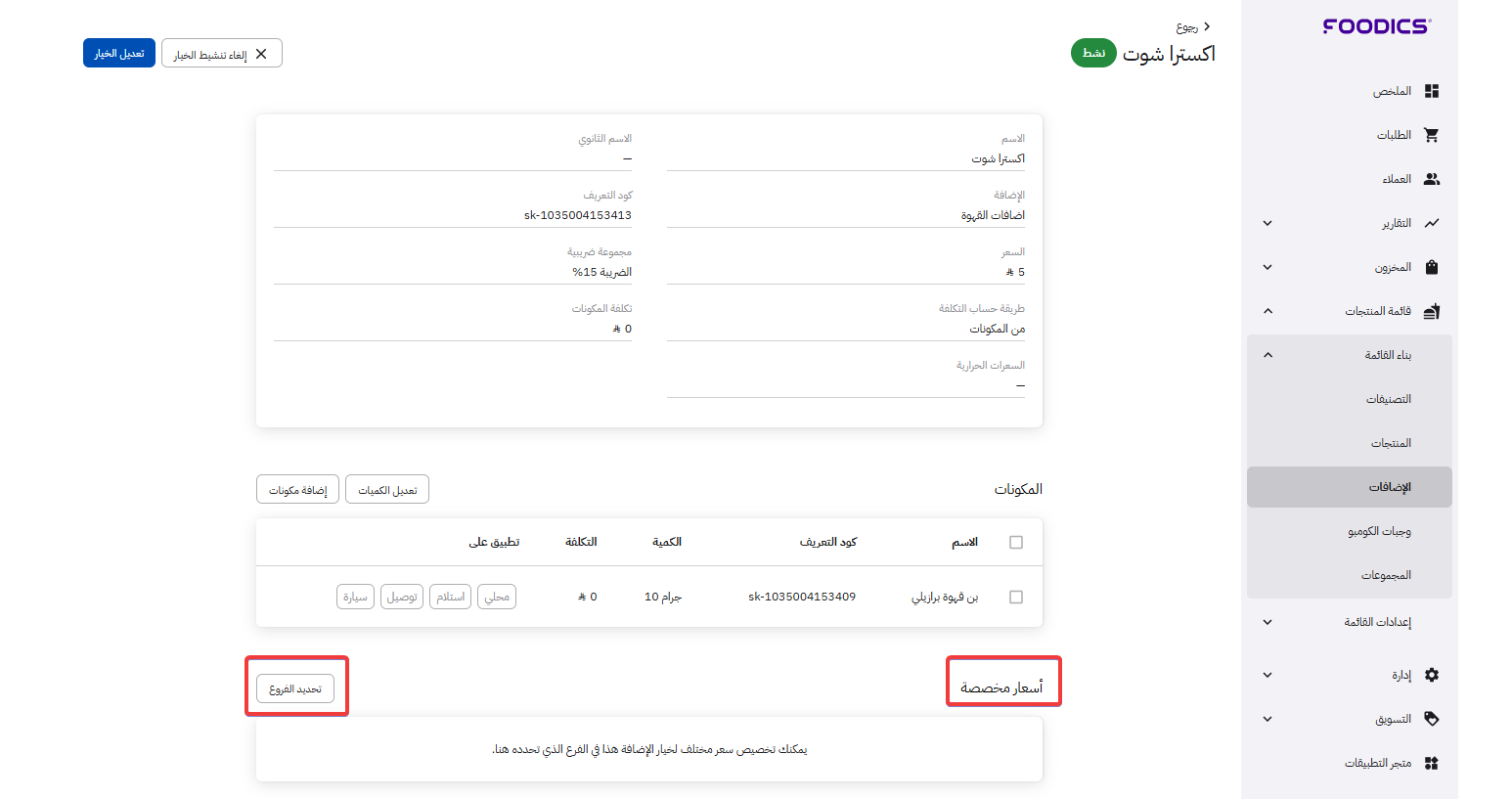Click the dashboard summary icon in sidebar

1431,91
